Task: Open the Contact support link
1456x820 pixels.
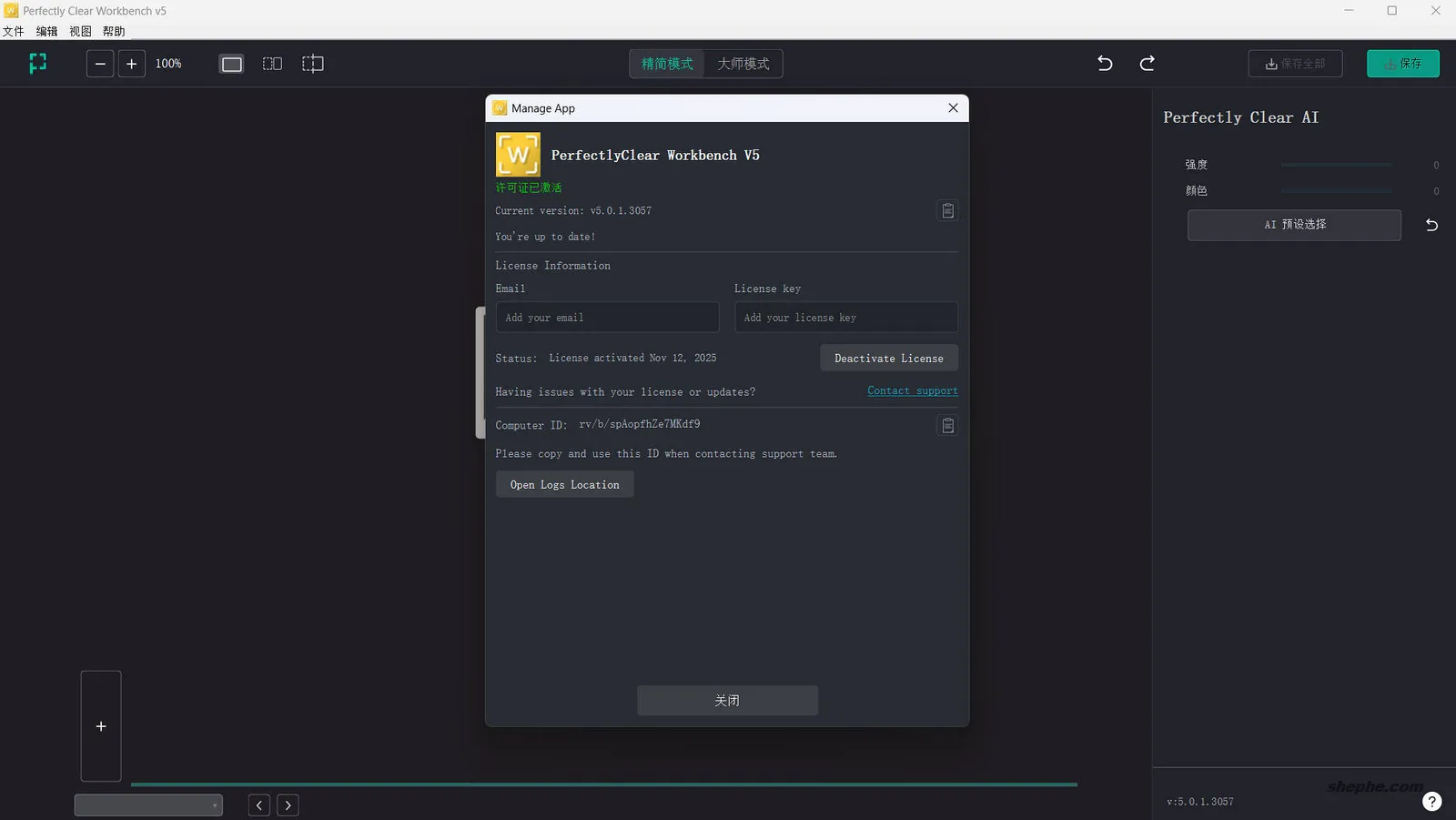Action: (912, 390)
